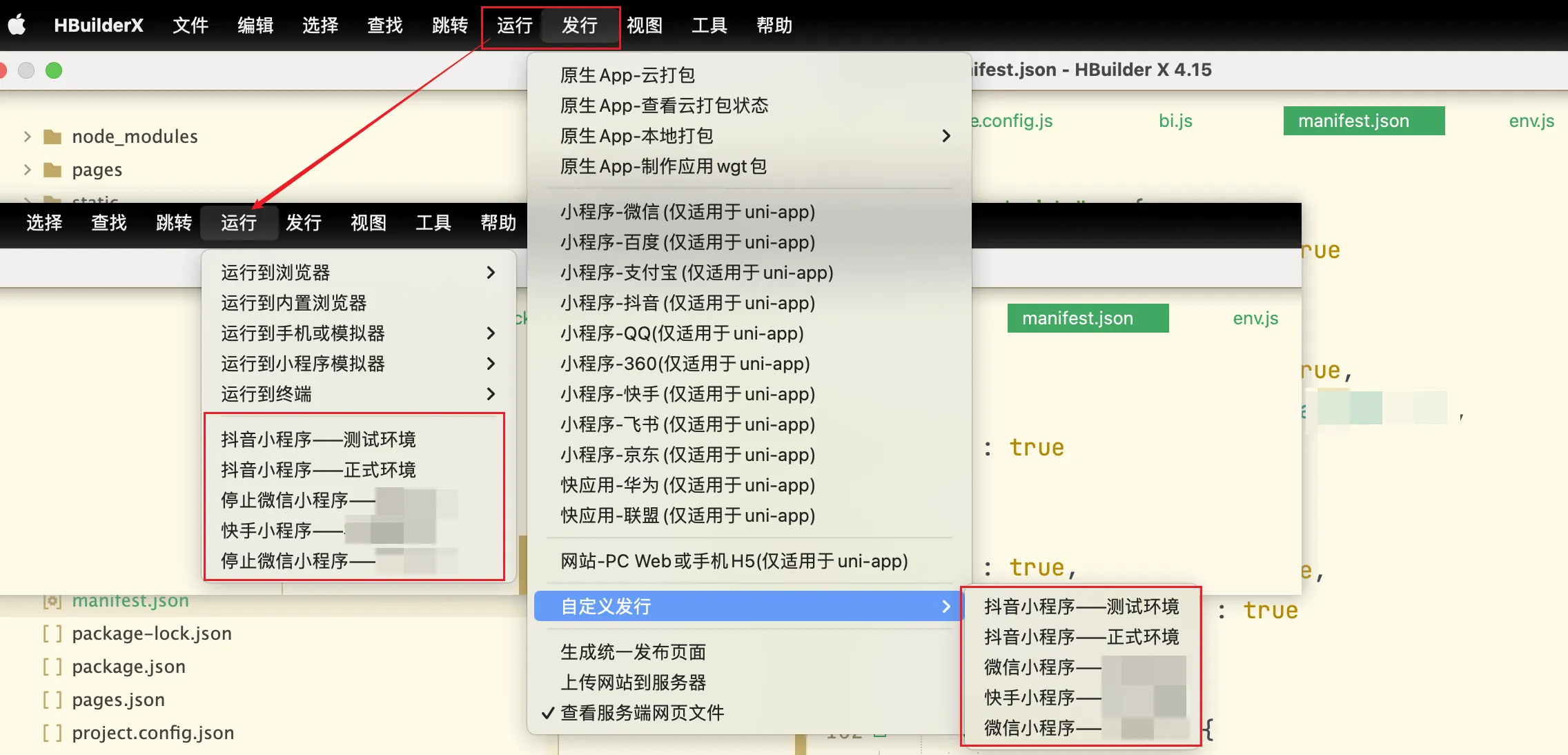Switch to the env.js tab at top
Viewport: 1568px width, 755px height.
click(1531, 121)
